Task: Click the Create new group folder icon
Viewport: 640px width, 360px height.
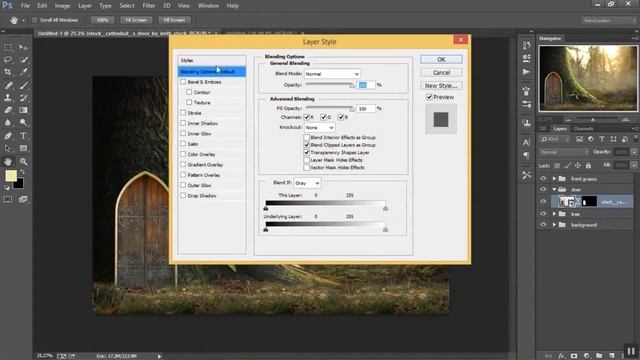Action: click(x=599, y=356)
